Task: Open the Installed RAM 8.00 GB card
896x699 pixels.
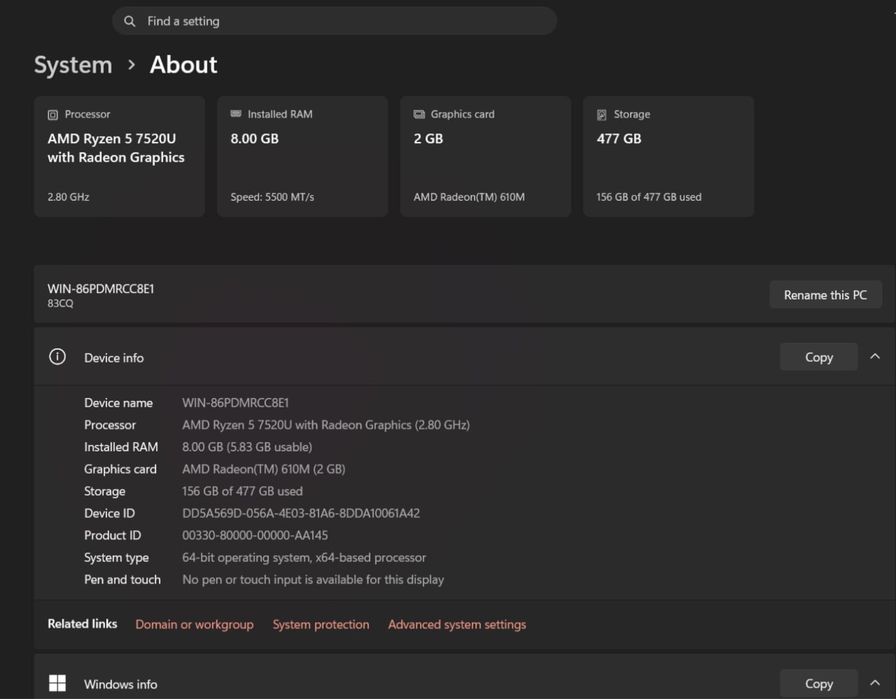Action: 302,157
